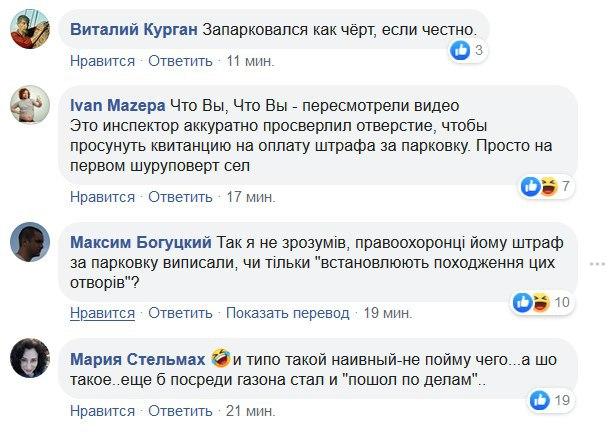Reply to Мария Стельмах's comment
Viewport: 616px width, 432px height.
pos(181,410)
